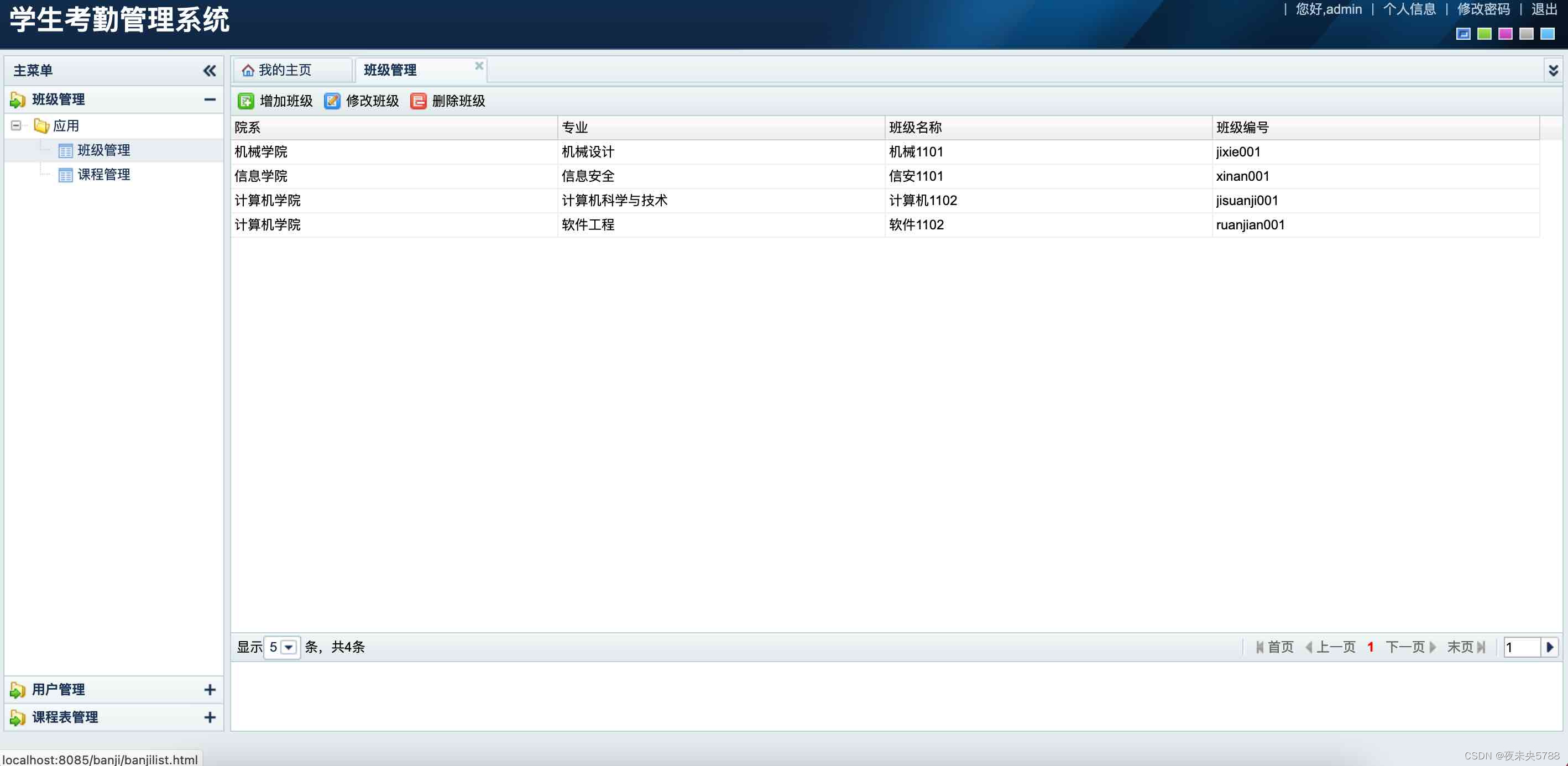Click the home icon on 我的主页 tab

point(248,71)
